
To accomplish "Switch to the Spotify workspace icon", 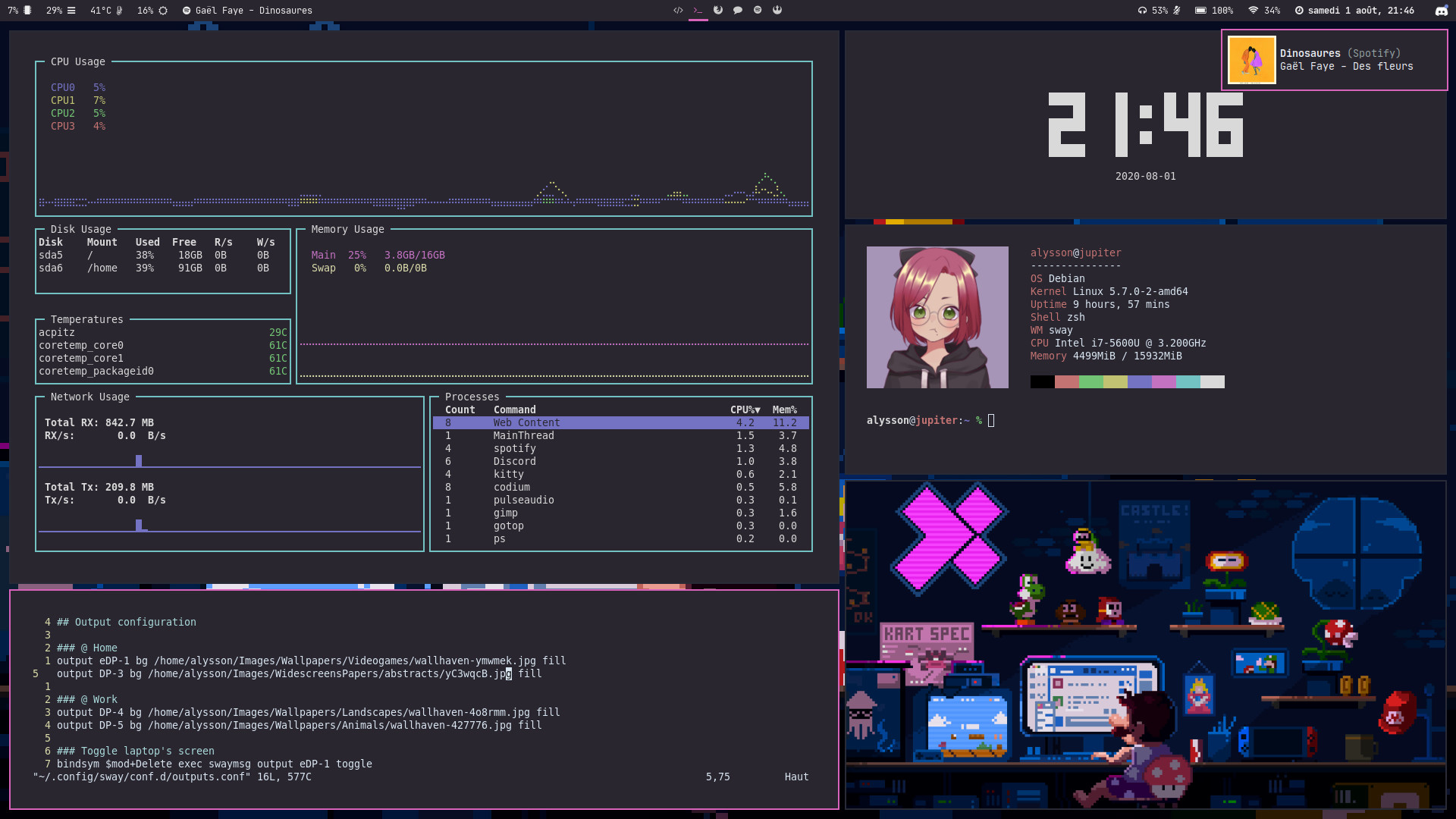I will click(758, 11).
